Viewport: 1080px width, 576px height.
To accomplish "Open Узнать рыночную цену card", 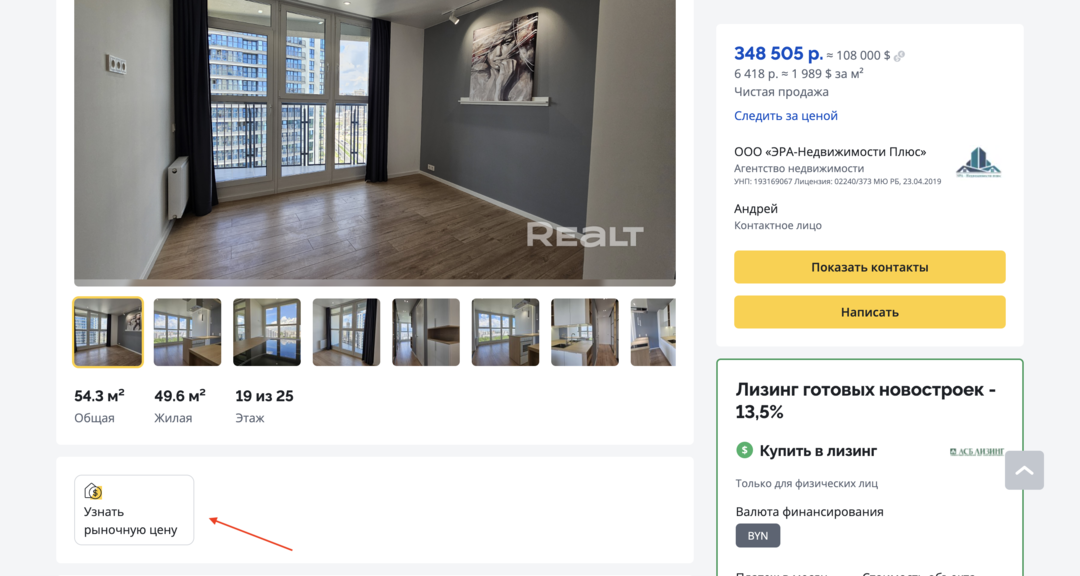I will 134,510.
